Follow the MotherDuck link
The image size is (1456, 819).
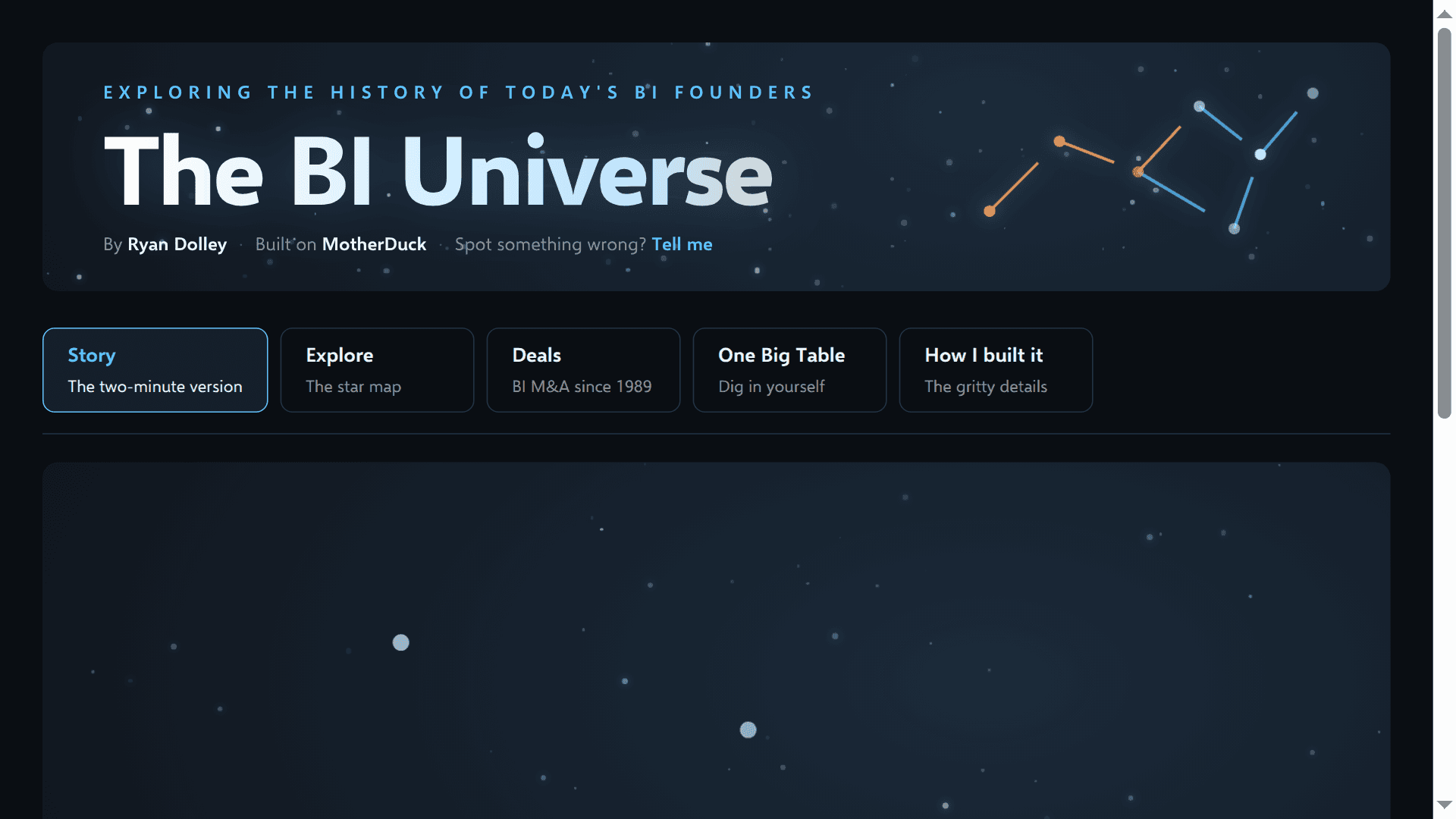(x=374, y=244)
